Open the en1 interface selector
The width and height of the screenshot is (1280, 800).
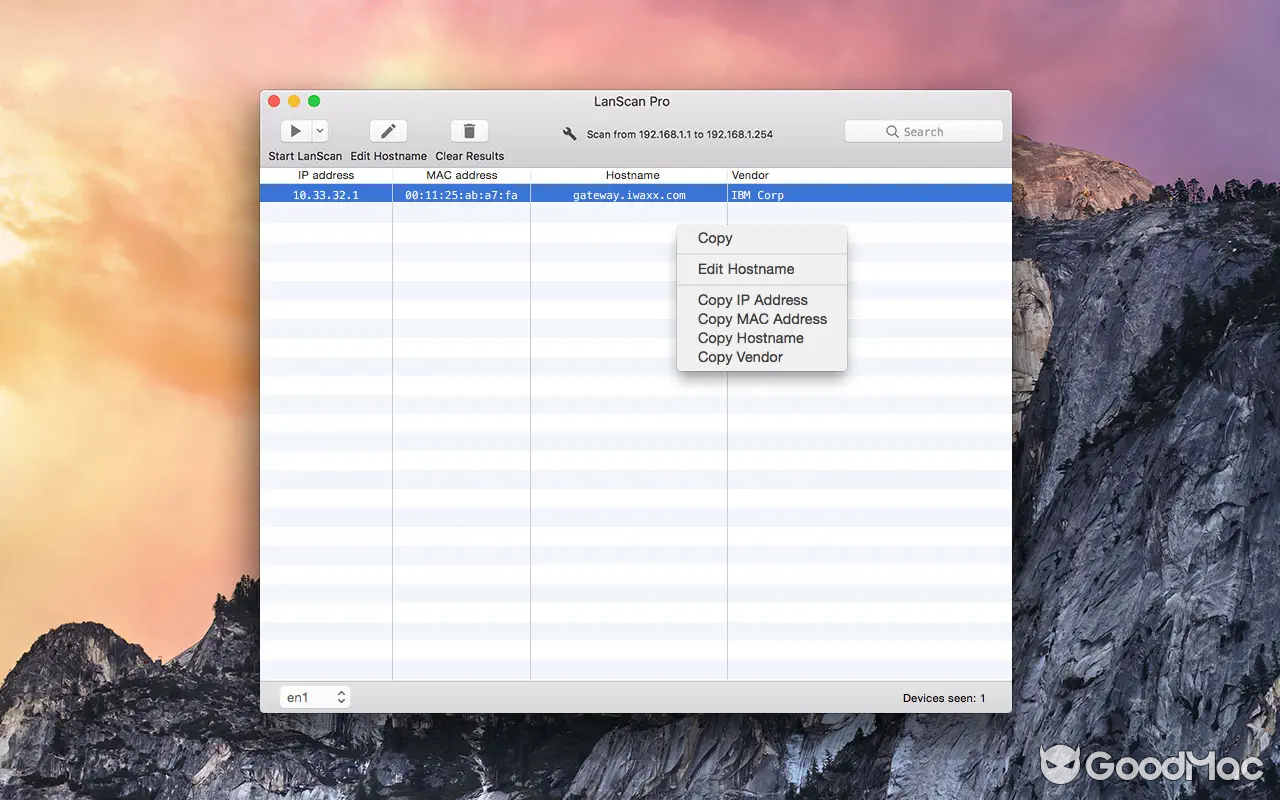click(x=308, y=697)
